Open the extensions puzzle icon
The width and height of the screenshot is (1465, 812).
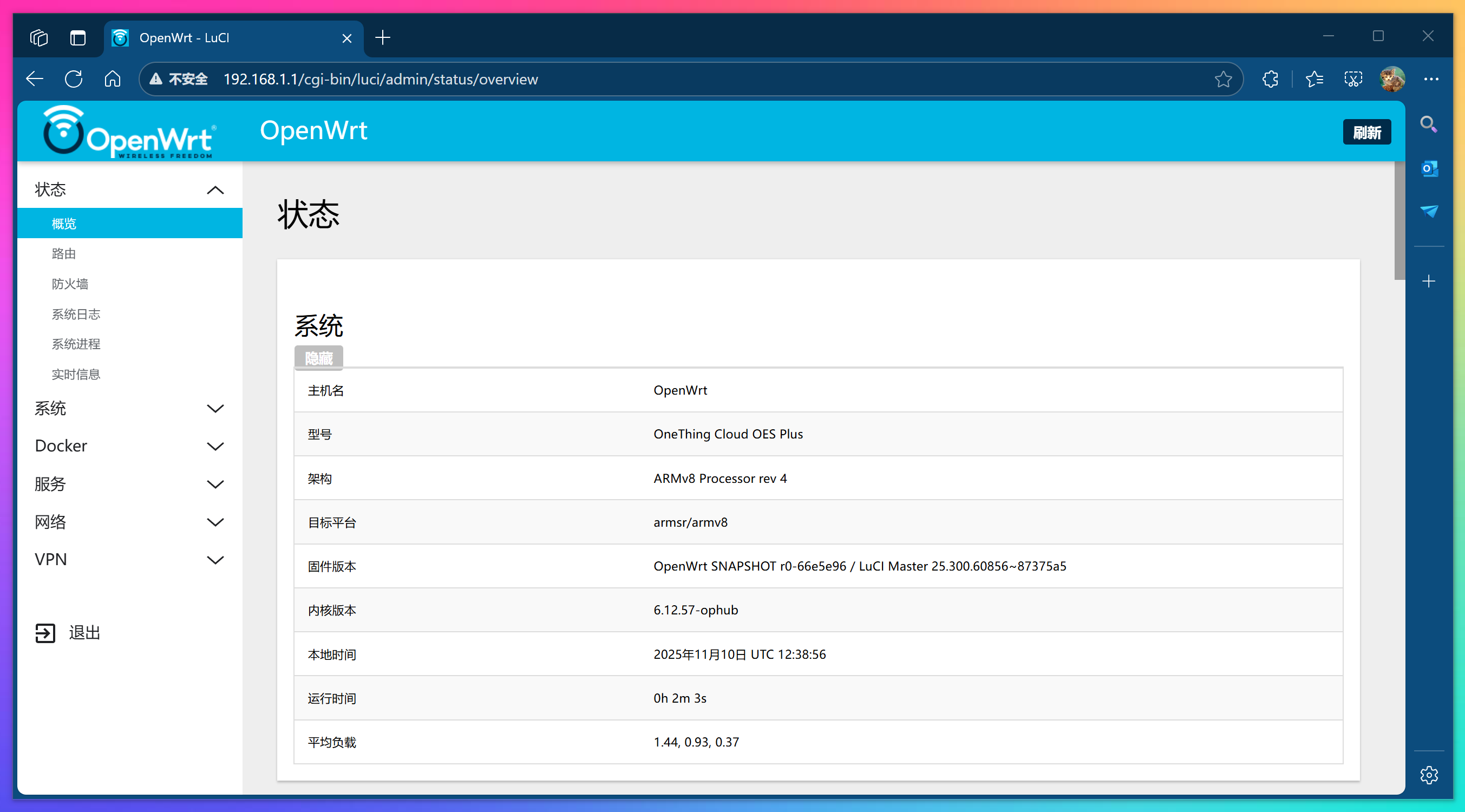point(1271,79)
